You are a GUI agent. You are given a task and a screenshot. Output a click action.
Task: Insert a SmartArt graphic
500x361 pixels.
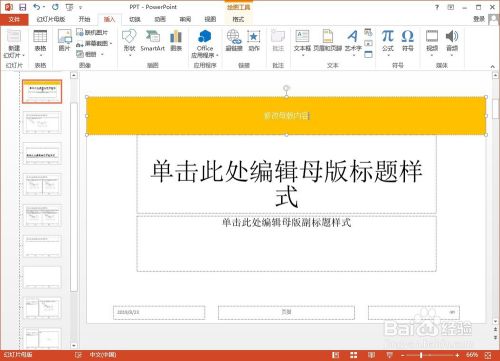[x=153, y=40]
